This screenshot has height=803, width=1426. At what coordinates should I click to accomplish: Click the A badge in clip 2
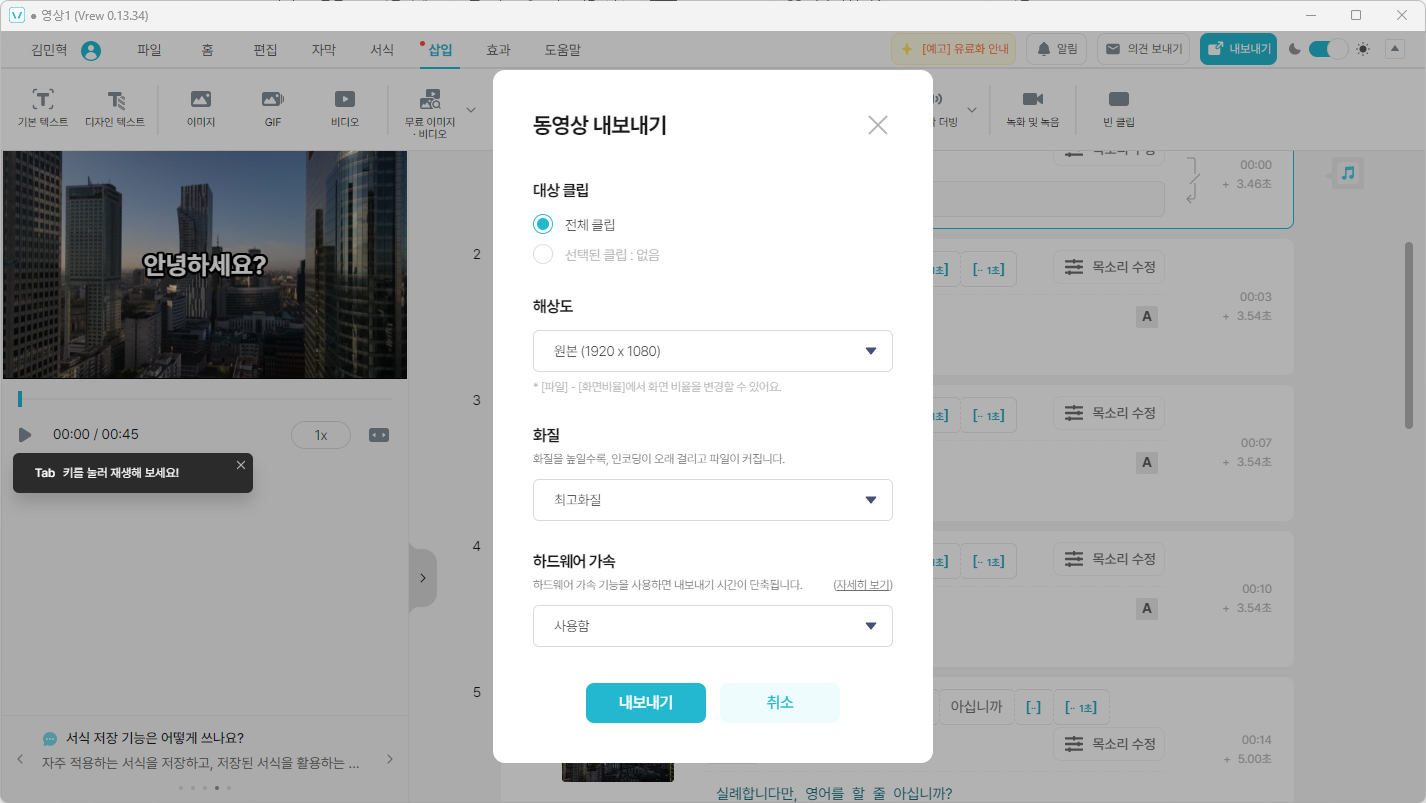[1147, 317]
